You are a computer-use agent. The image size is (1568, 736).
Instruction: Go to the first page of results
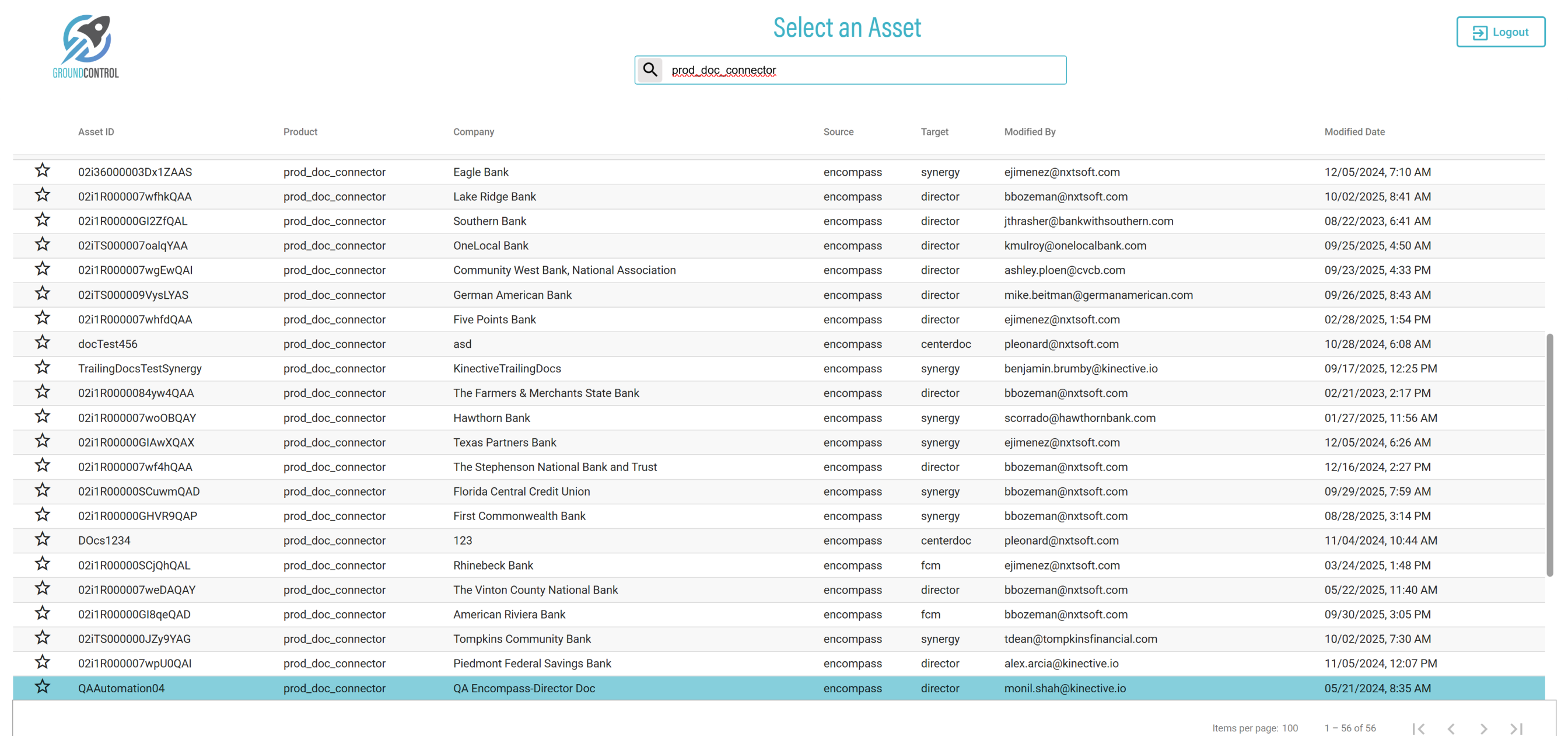(1418, 728)
